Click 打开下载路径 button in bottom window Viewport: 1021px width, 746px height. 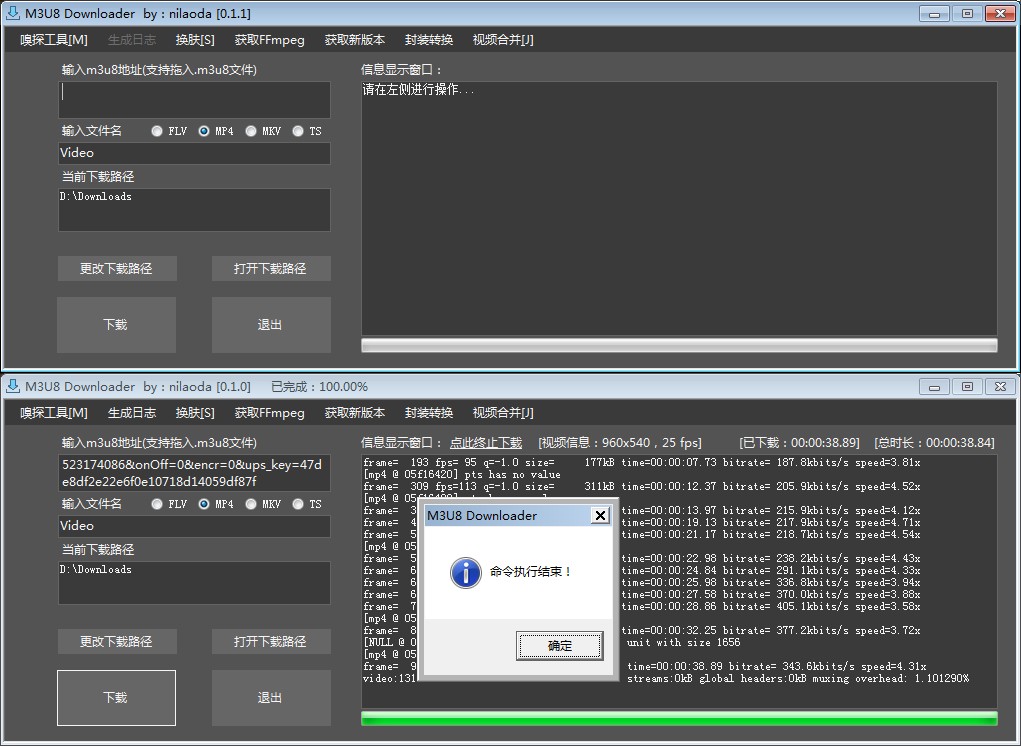[270, 642]
